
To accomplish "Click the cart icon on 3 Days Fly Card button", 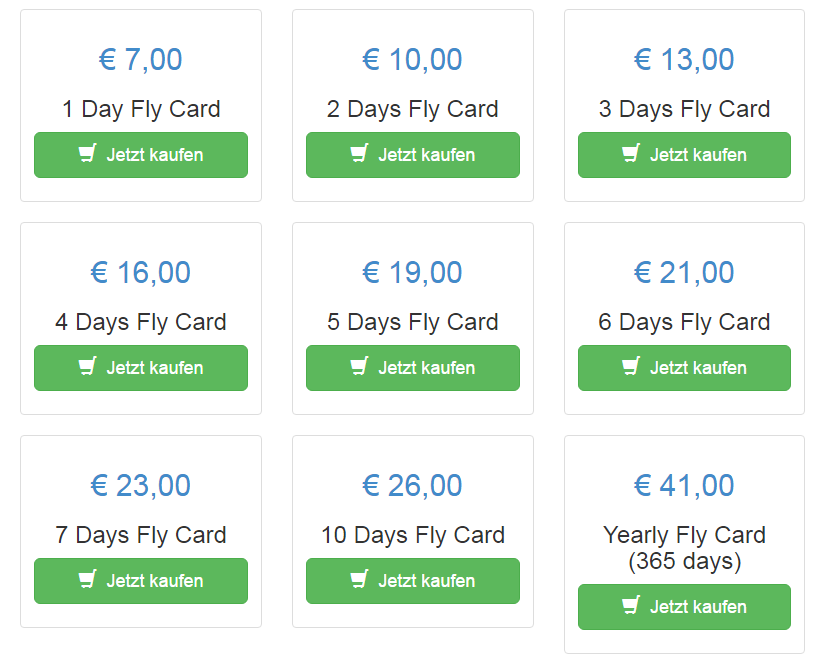I will 630,155.
